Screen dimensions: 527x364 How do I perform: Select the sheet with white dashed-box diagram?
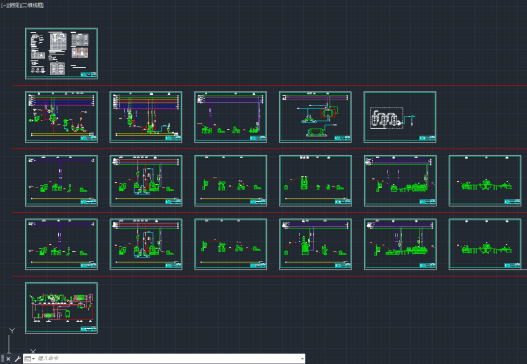[x=400, y=117]
